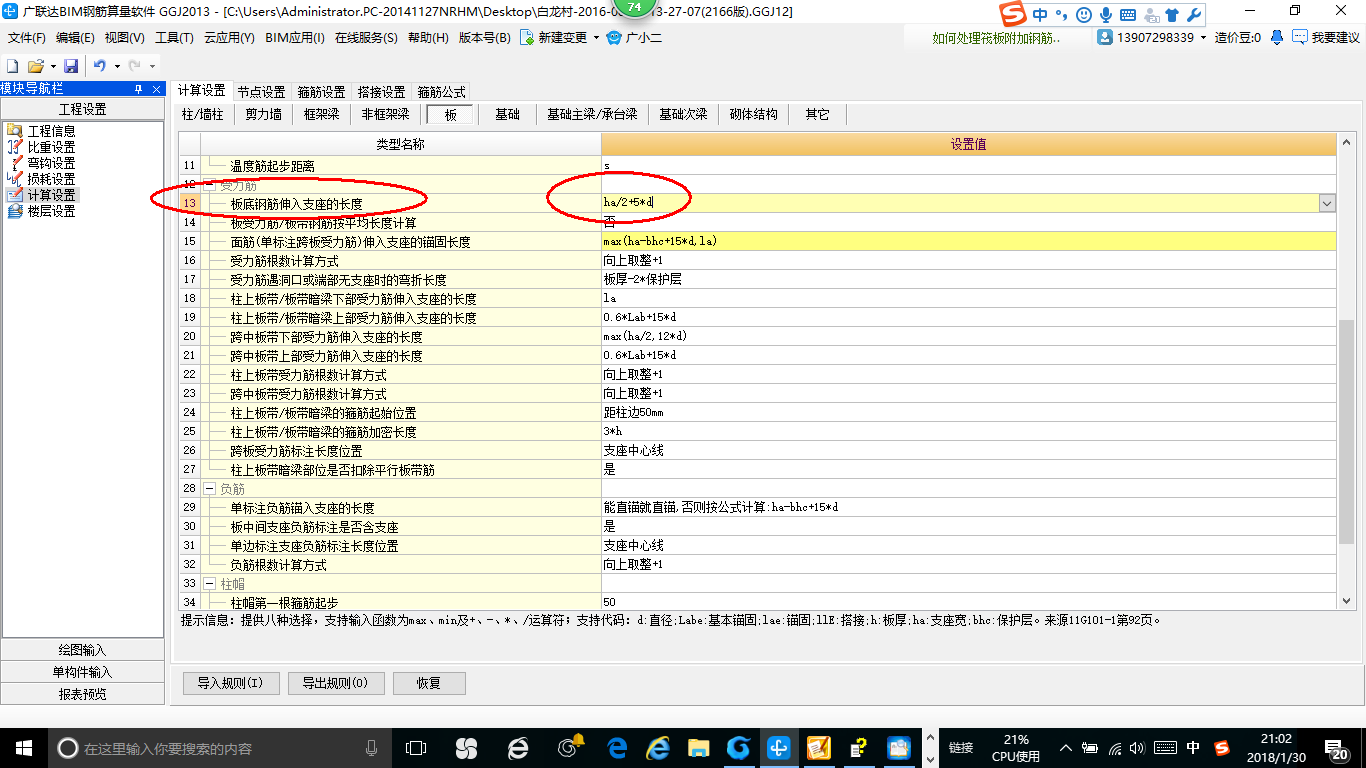Viewport: 1366px width, 768px height.
Task: Switch to the 箍筋公式 tab
Action: pos(441,91)
